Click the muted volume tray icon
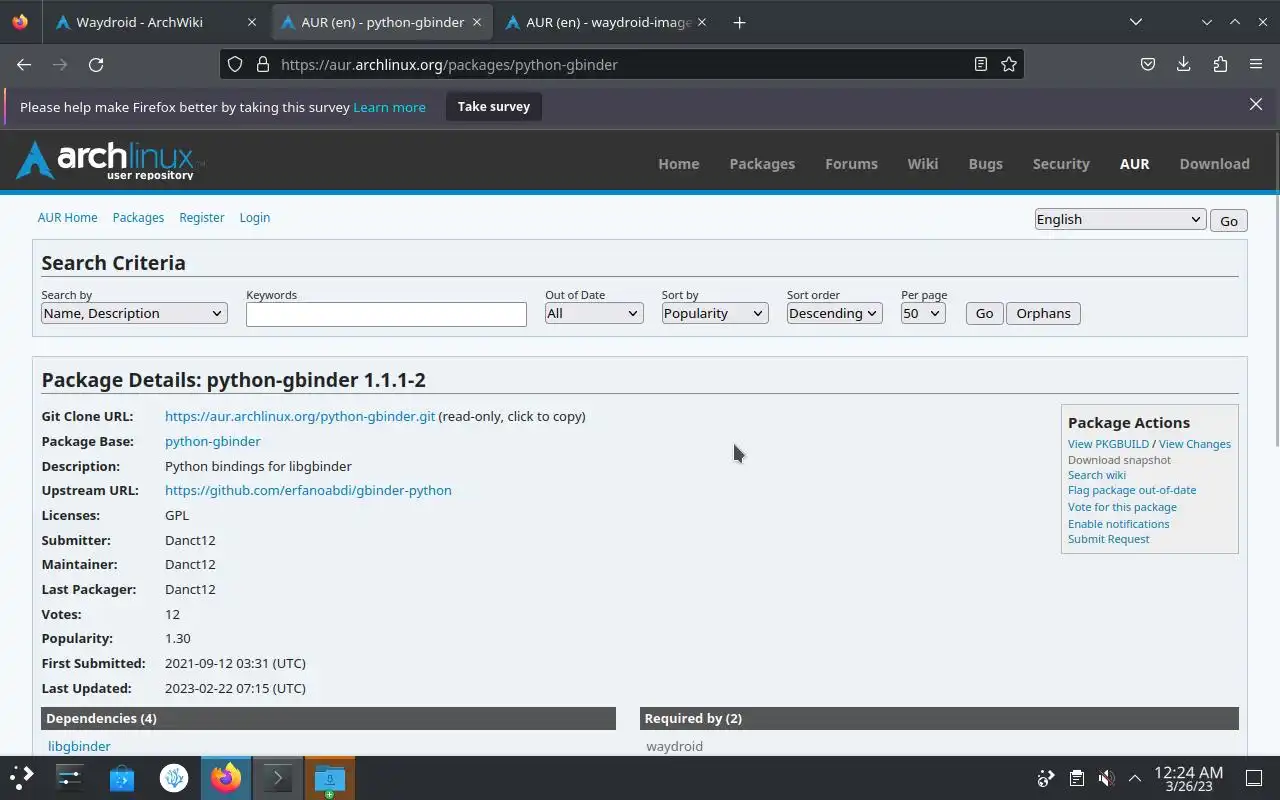The image size is (1280, 800). pyautogui.click(x=1106, y=778)
